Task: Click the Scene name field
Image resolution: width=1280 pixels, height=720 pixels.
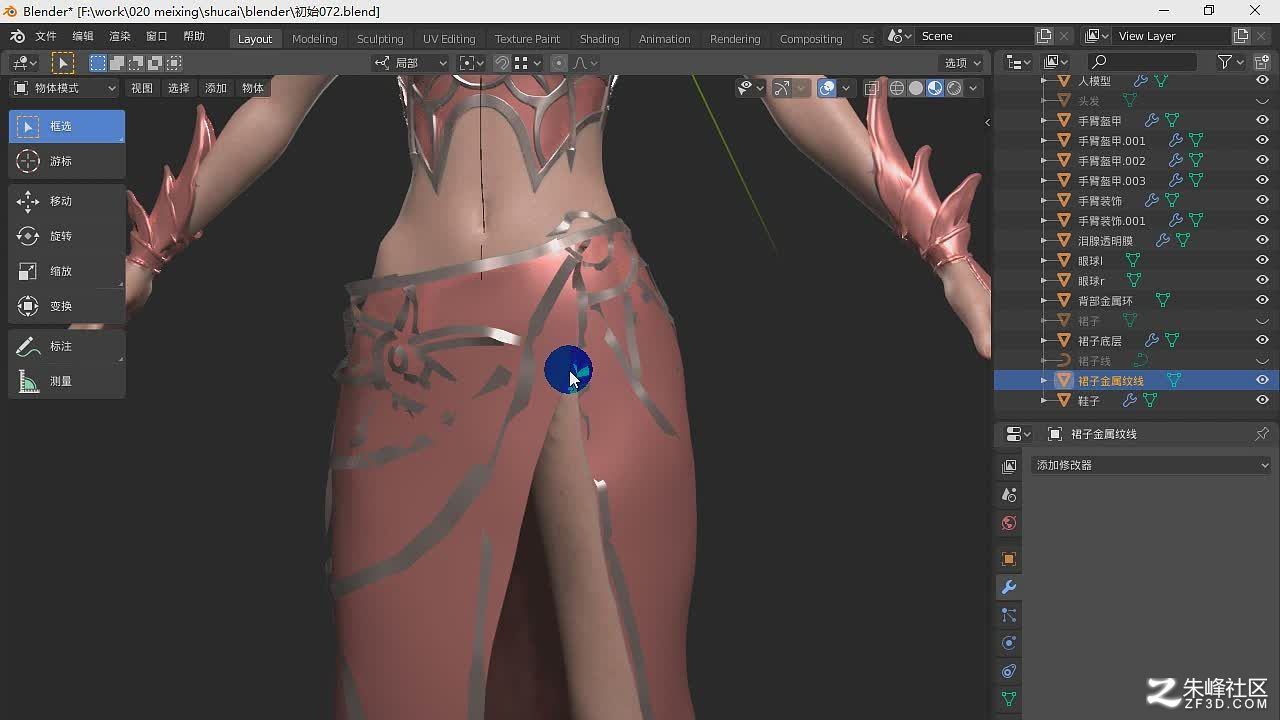Action: pyautogui.click(x=976, y=36)
